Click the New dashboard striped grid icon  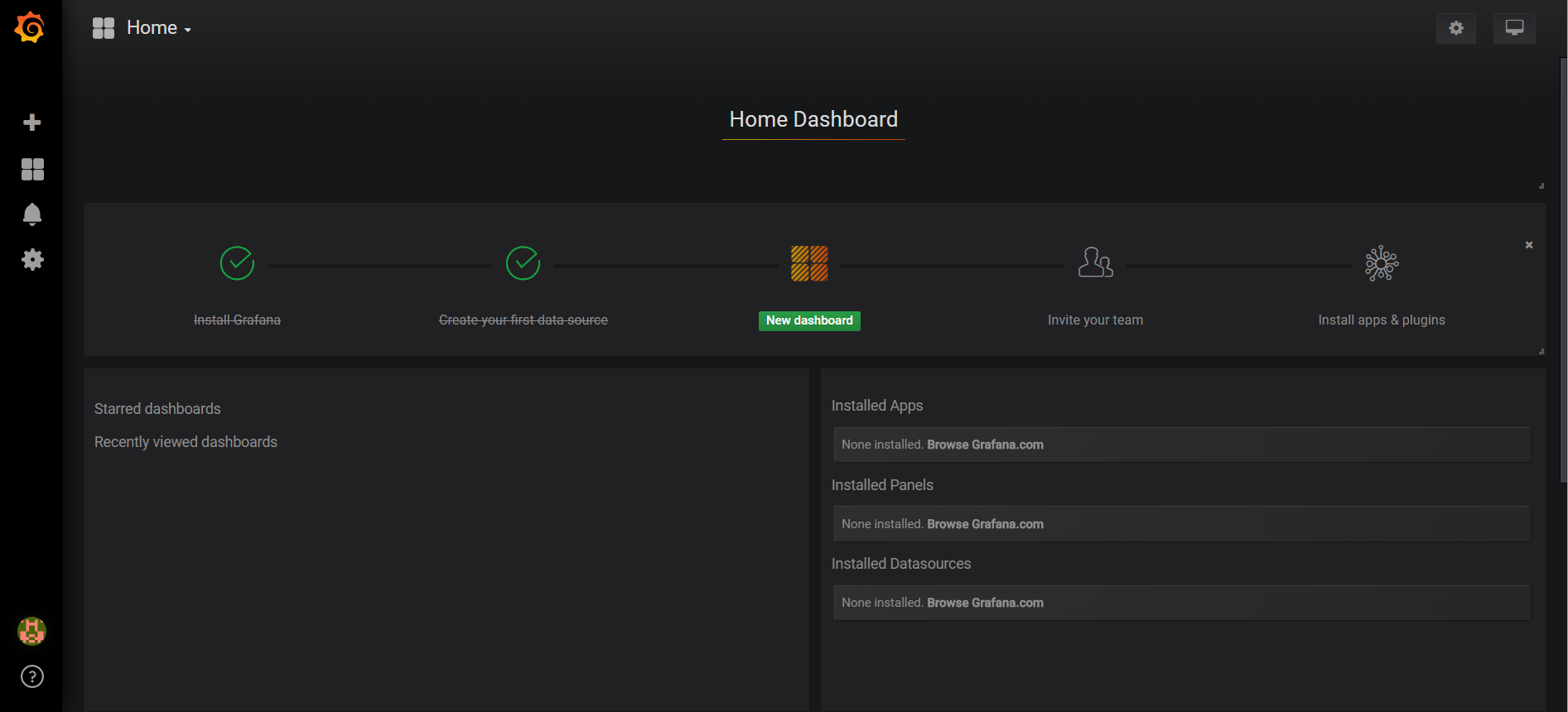tap(809, 263)
